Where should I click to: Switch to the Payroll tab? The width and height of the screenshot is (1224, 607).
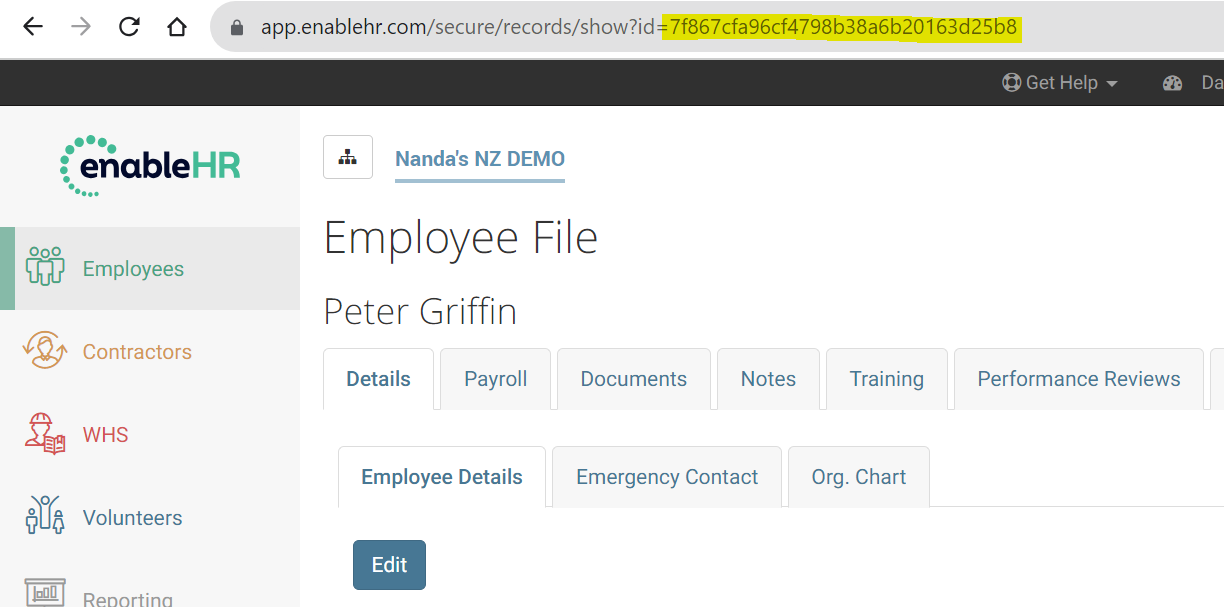[496, 379]
